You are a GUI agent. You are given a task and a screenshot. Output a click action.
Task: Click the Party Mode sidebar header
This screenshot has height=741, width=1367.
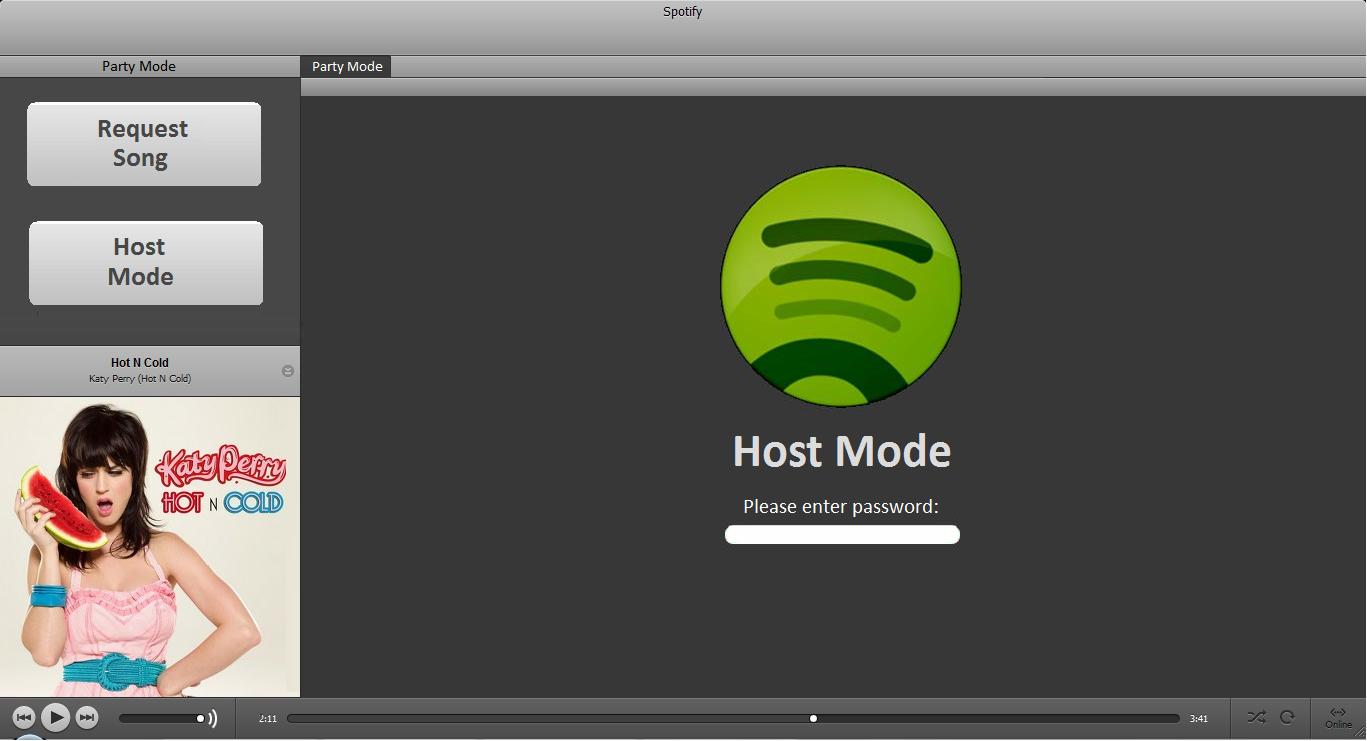[138, 66]
